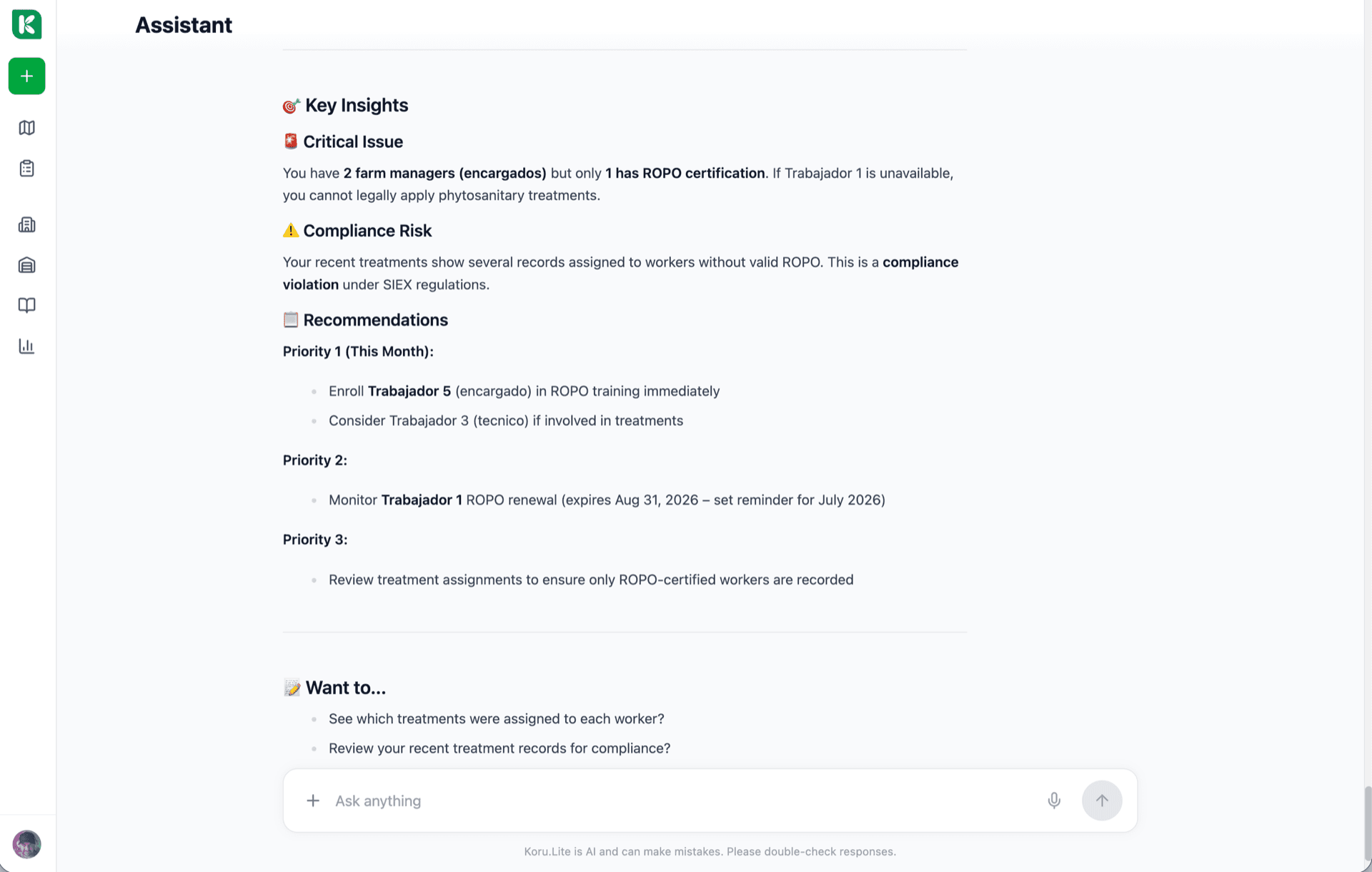Viewport: 1372px width, 872px height.
Task: Click the Key Insights section heading
Action: click(345, 105)
